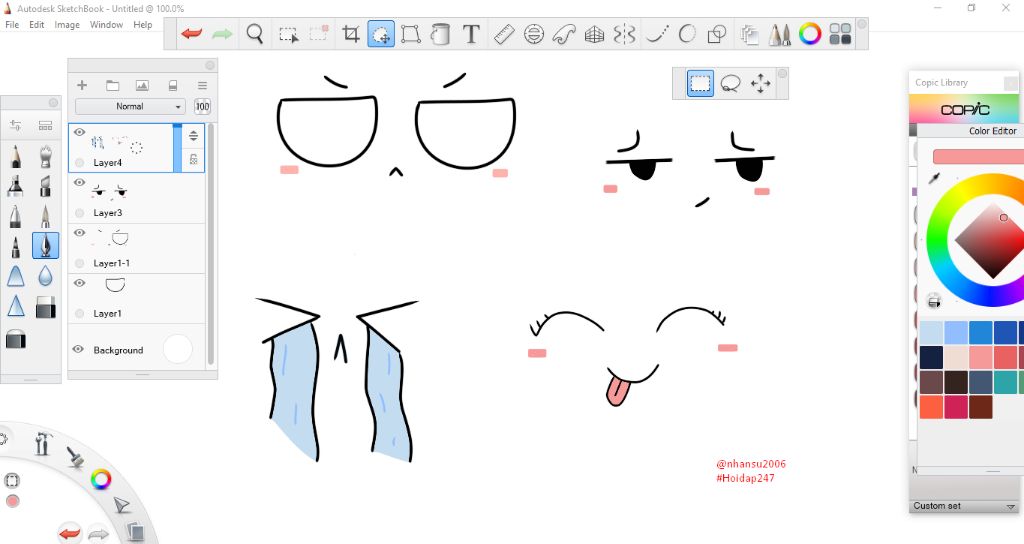Screen dimensions: 1024x544
Task: Select the Flood Fill bucket tool
Action: point(441,34)
